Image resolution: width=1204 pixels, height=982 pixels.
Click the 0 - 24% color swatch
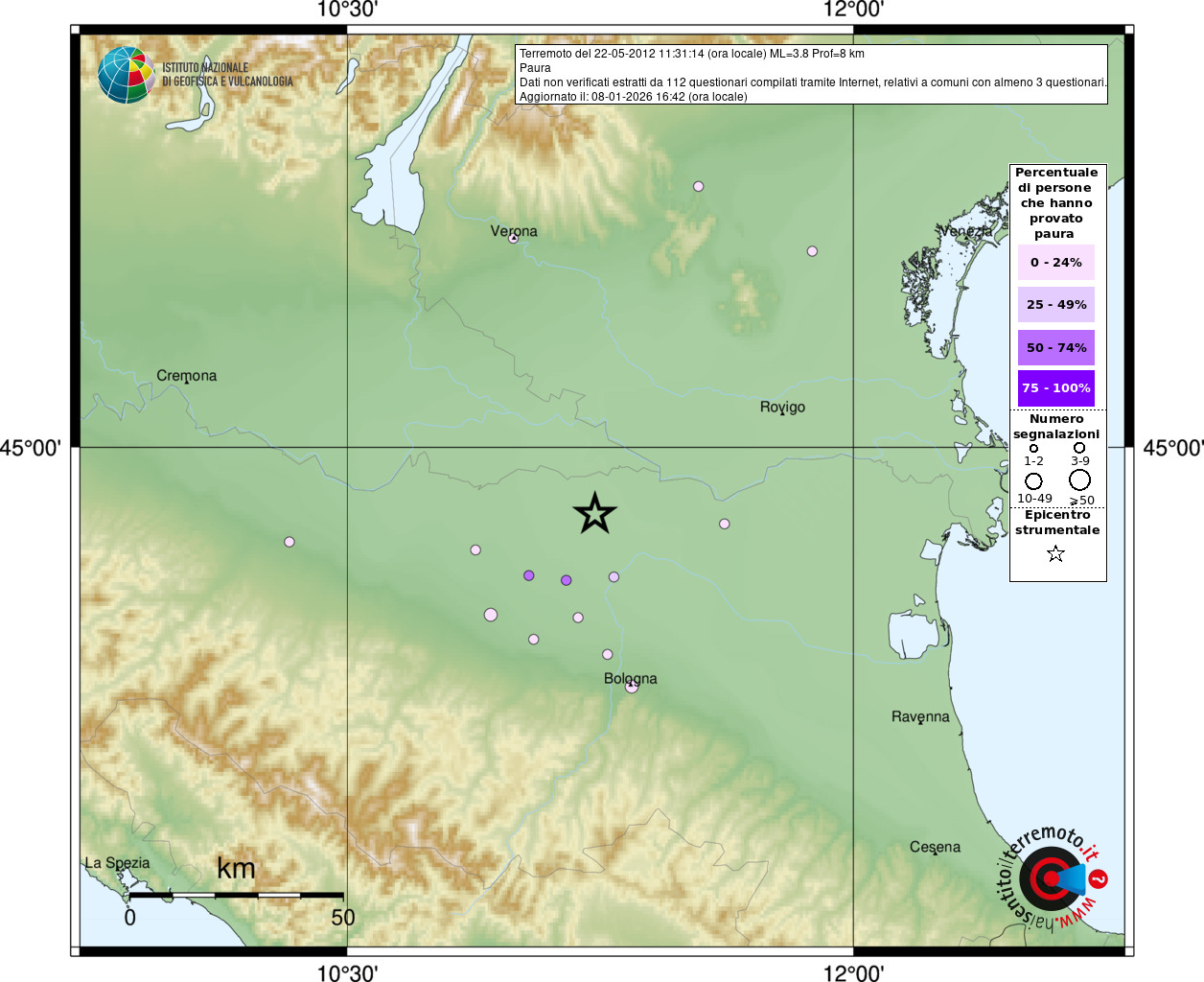click(1055, 262)
